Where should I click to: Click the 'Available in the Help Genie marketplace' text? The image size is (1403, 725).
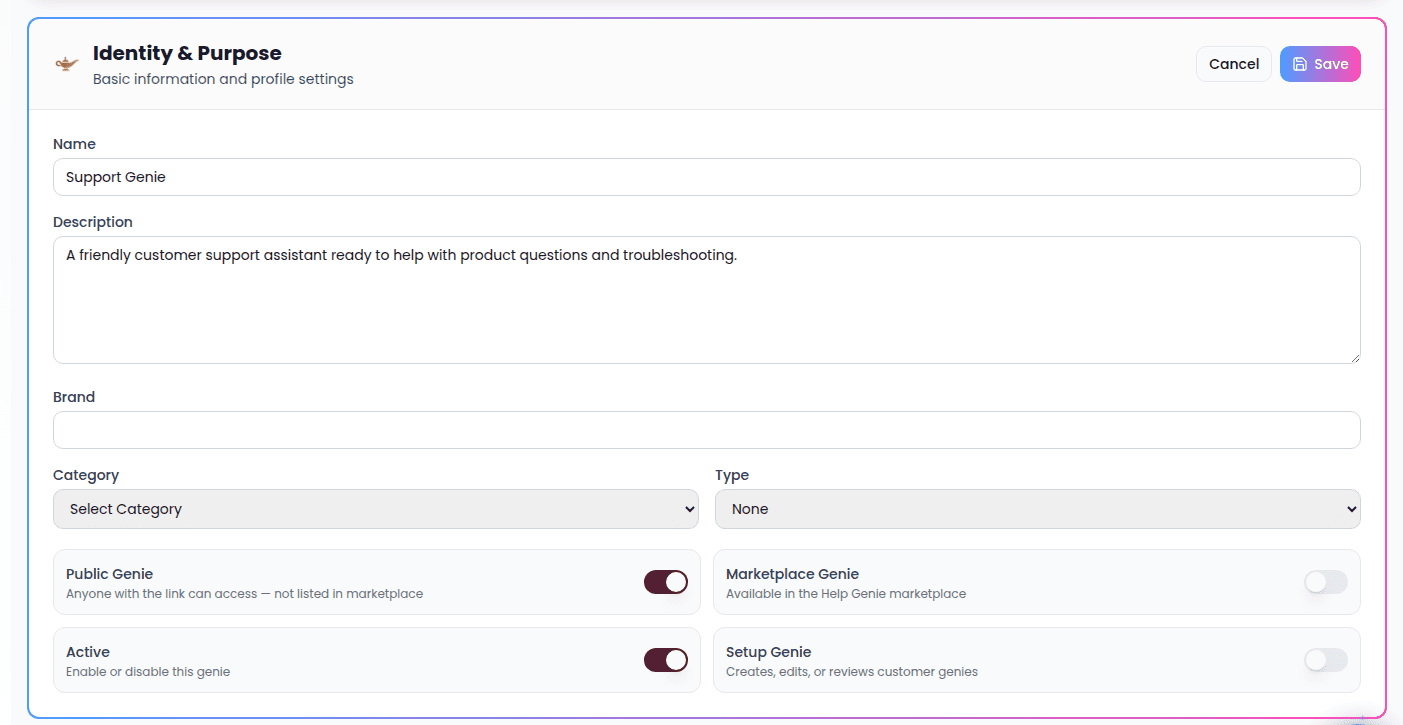click(846, 594)
